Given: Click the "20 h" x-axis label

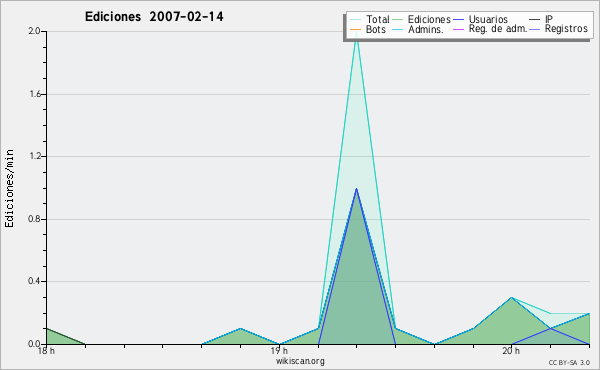Looking at the screenshot, I should [511, 351].
